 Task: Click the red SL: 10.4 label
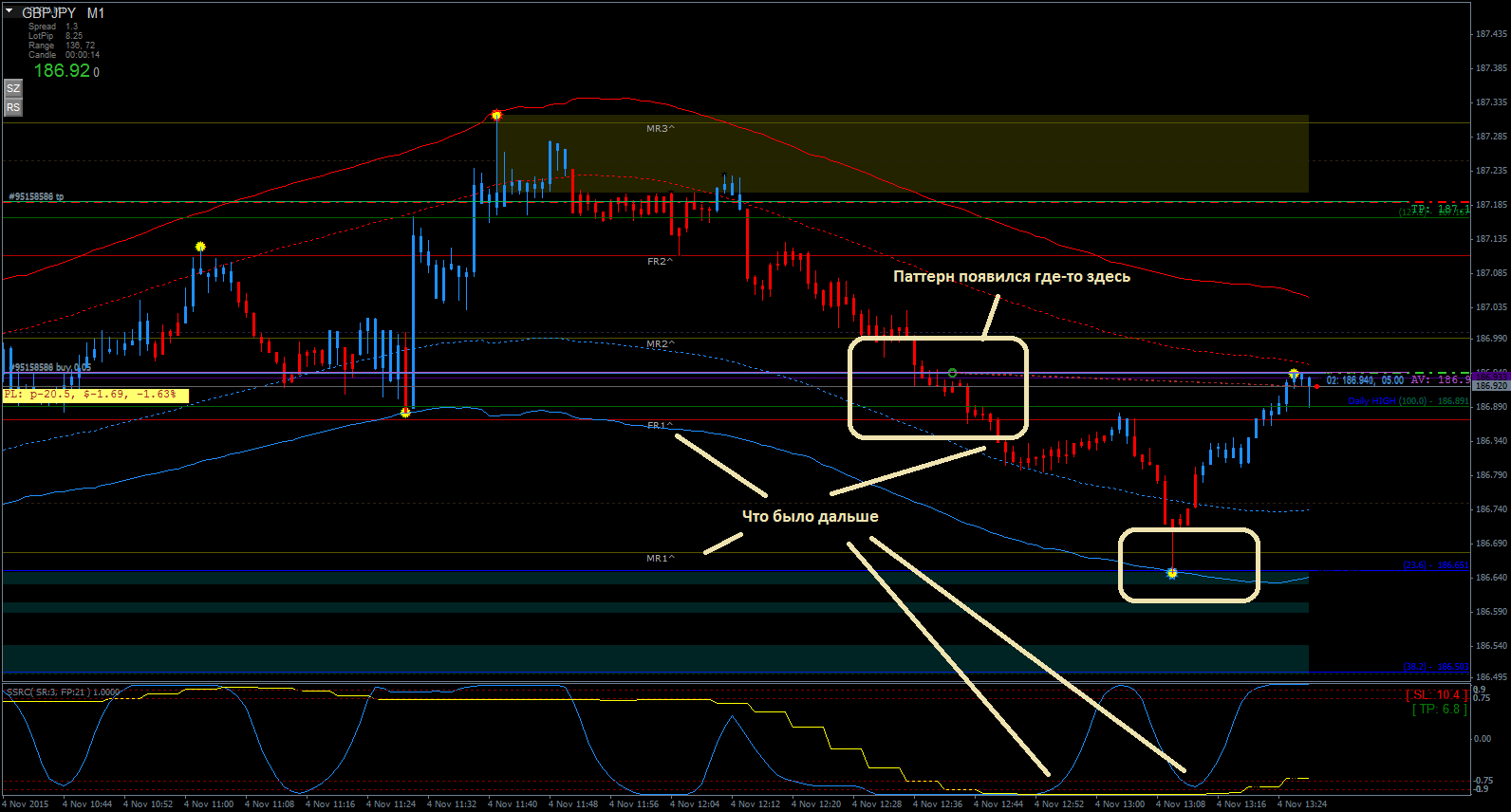tap(1436, 695)
